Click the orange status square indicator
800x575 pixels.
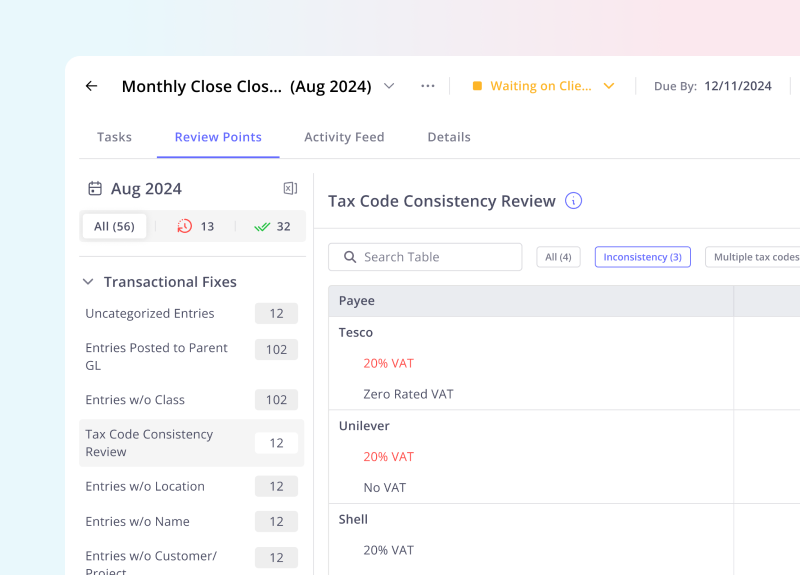[477, 86]
